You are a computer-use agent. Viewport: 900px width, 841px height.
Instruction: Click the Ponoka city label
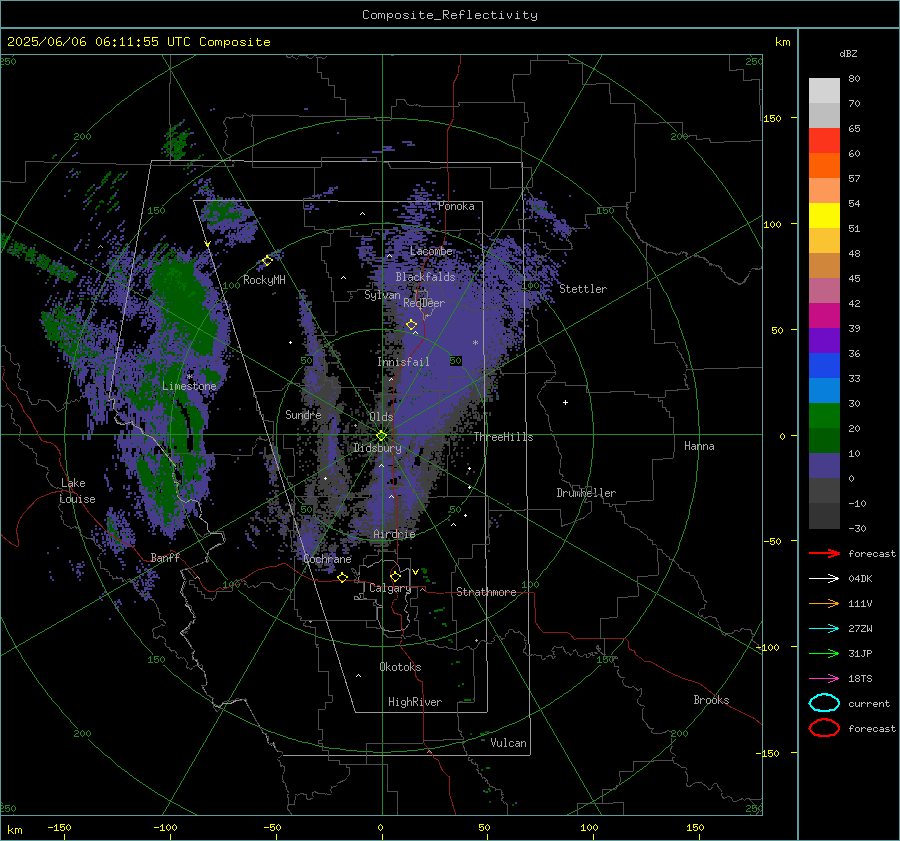(456, 206)
